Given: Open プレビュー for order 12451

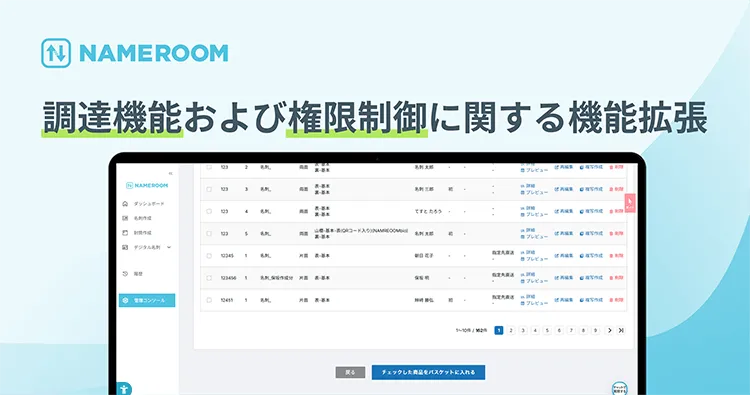Looking at the screenshot, I should 534,303.
